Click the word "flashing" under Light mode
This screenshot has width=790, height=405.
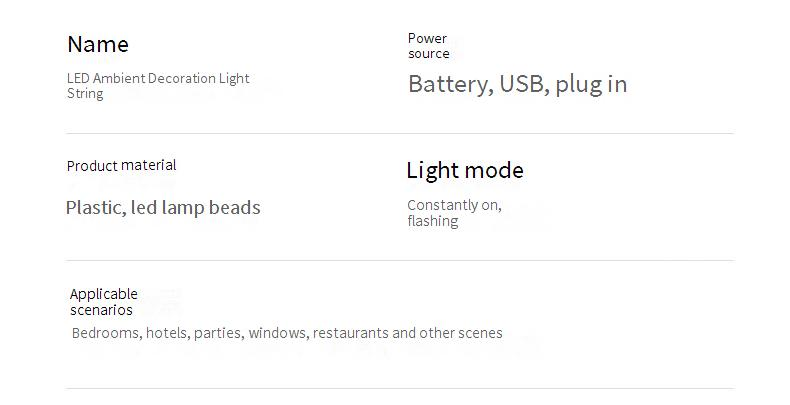point(432,221)
